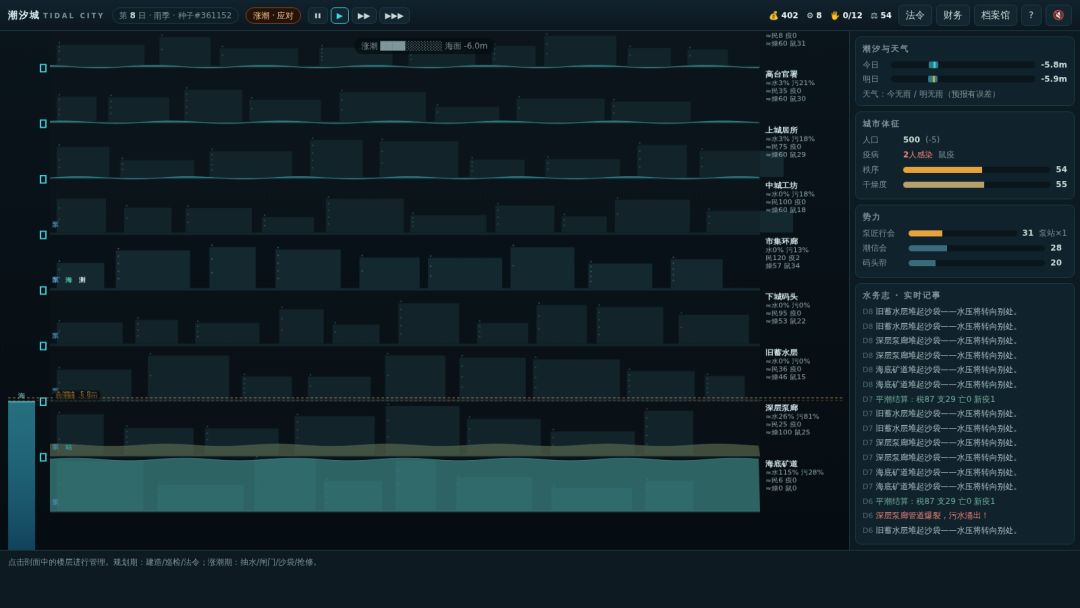1080x608 pixels.
Task: Select normal play speed button
Action: [340, 15]
